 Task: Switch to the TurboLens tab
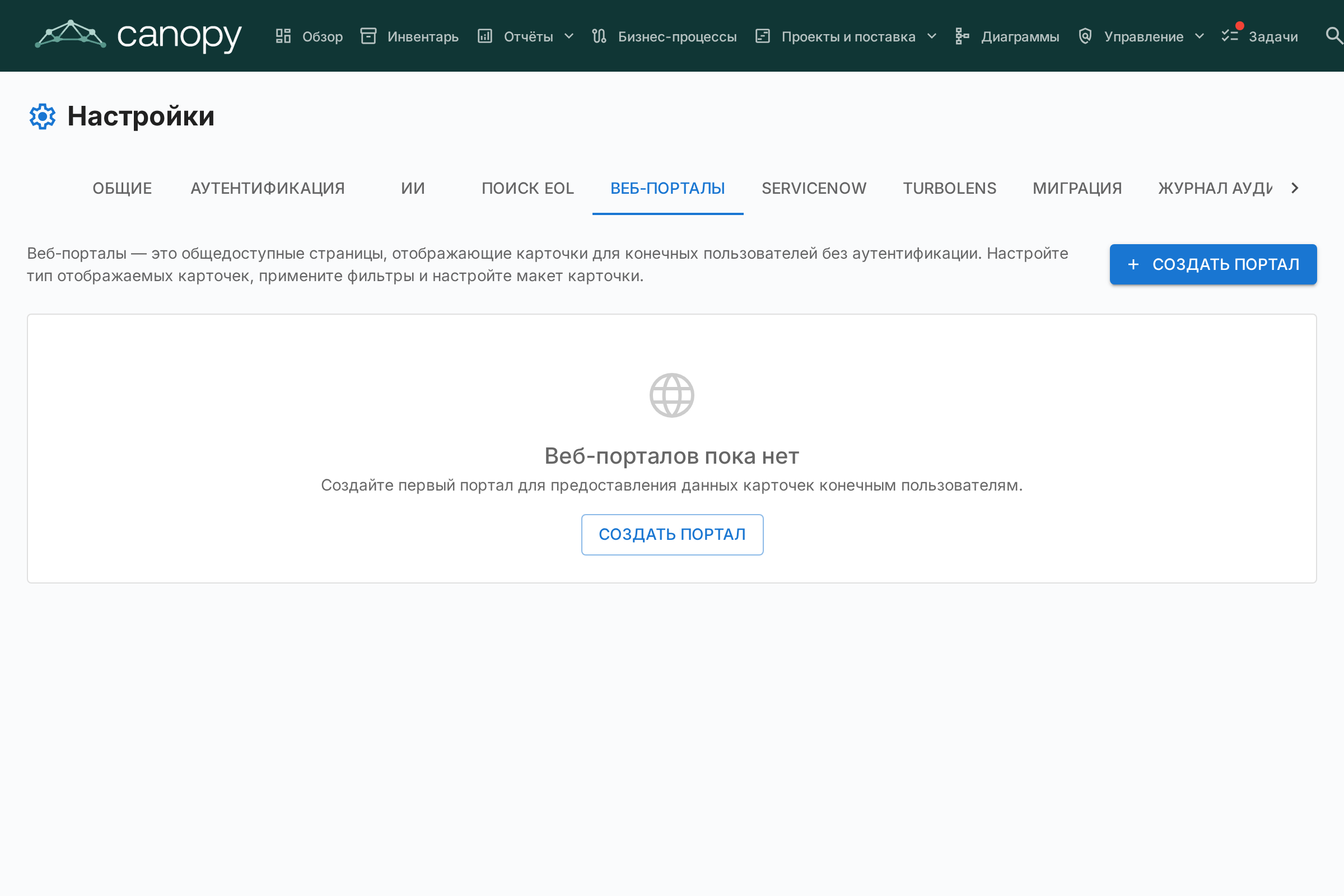949,188
